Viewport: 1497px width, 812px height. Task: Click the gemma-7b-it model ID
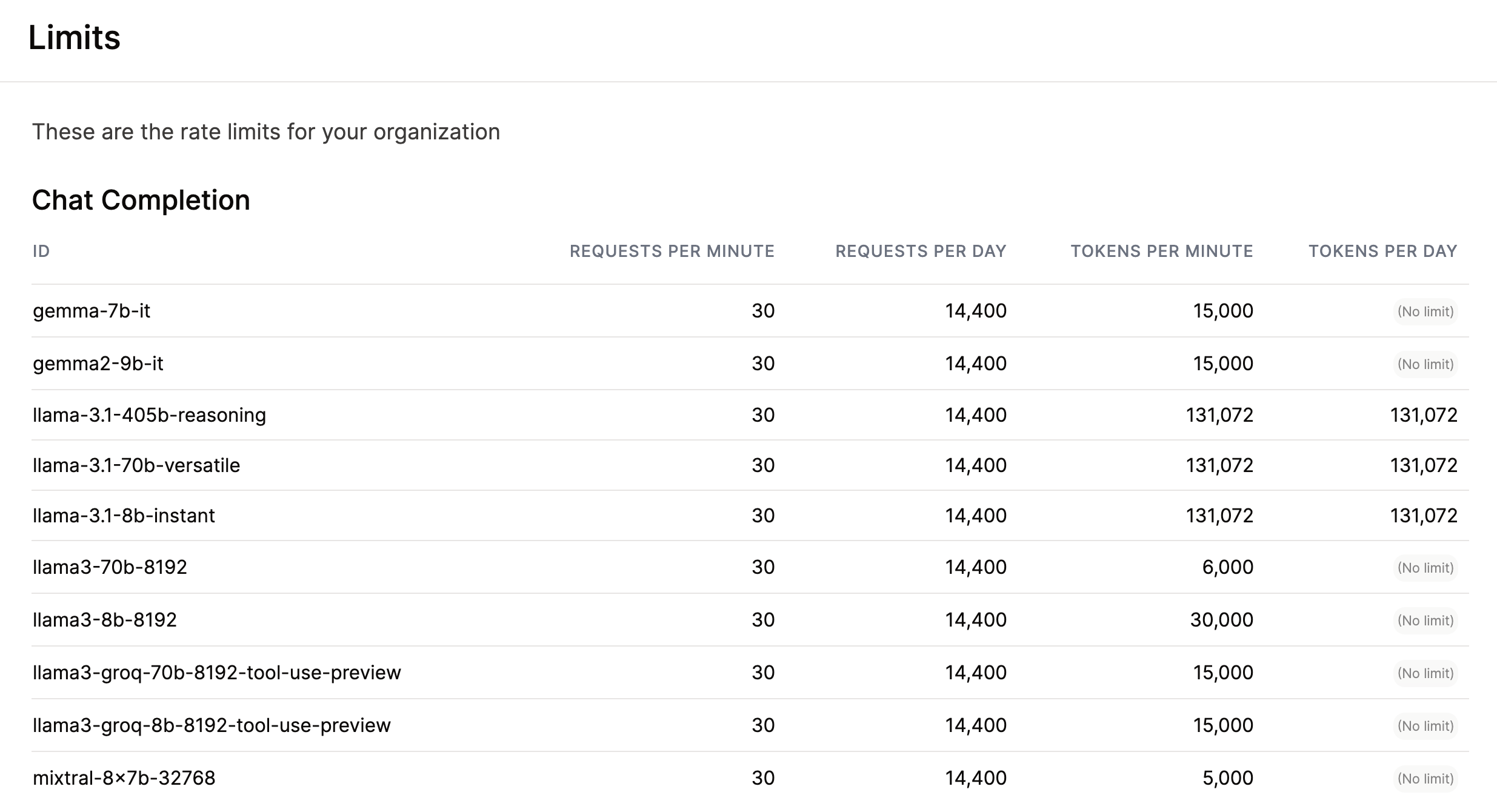(92, 311)
